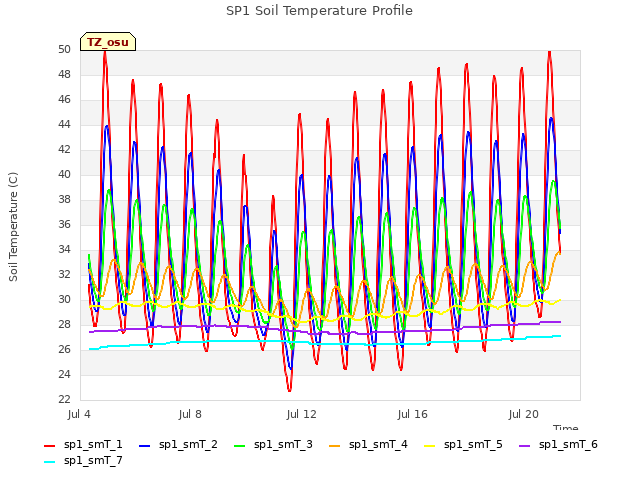Click the orange sp1_smT_4 legend swatch

(x=334, y=446)
